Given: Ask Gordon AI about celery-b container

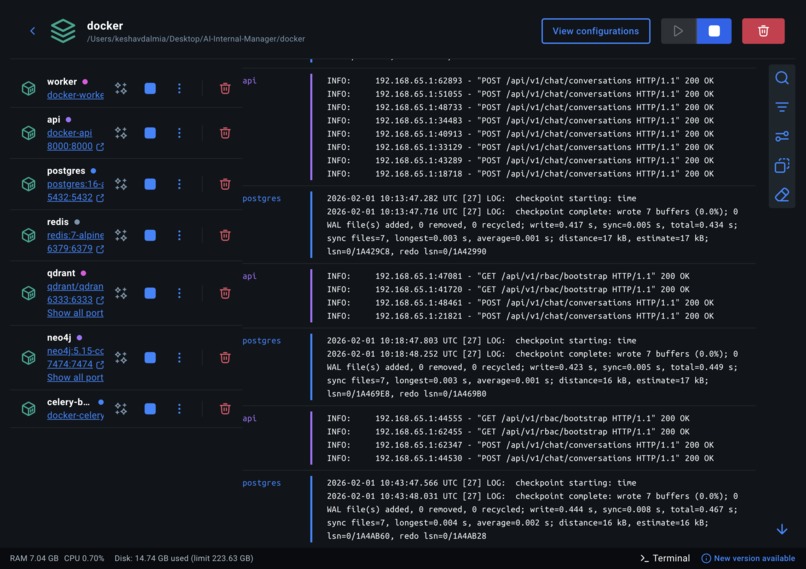Looking at the screenshot, I should coord(121,409).
